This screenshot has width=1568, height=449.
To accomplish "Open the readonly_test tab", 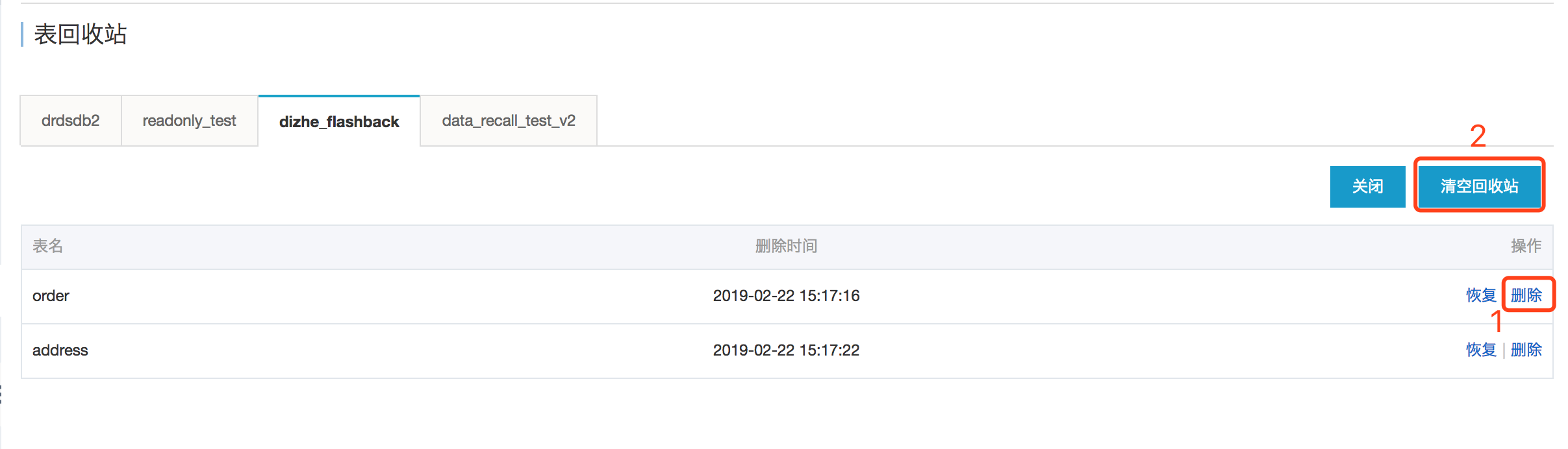I will pos(190,121).
